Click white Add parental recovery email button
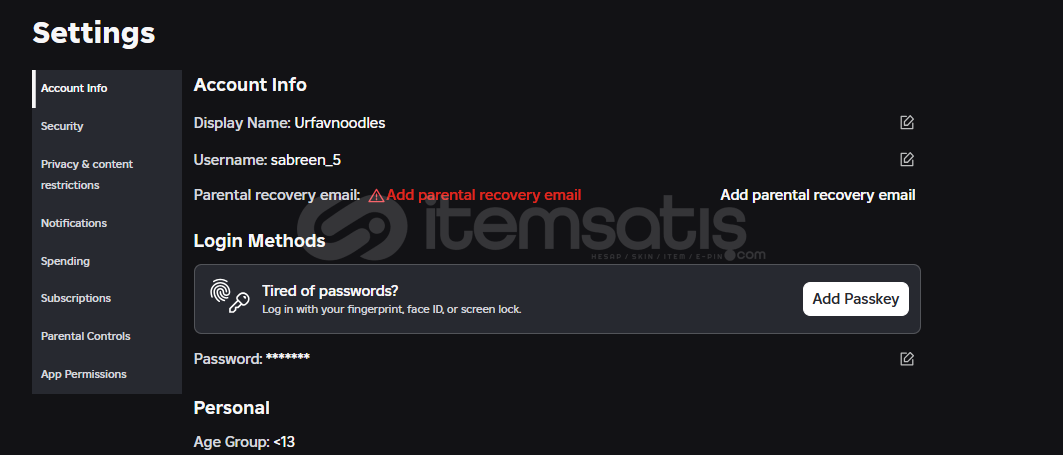1063x455 pixels. (818, 195)
